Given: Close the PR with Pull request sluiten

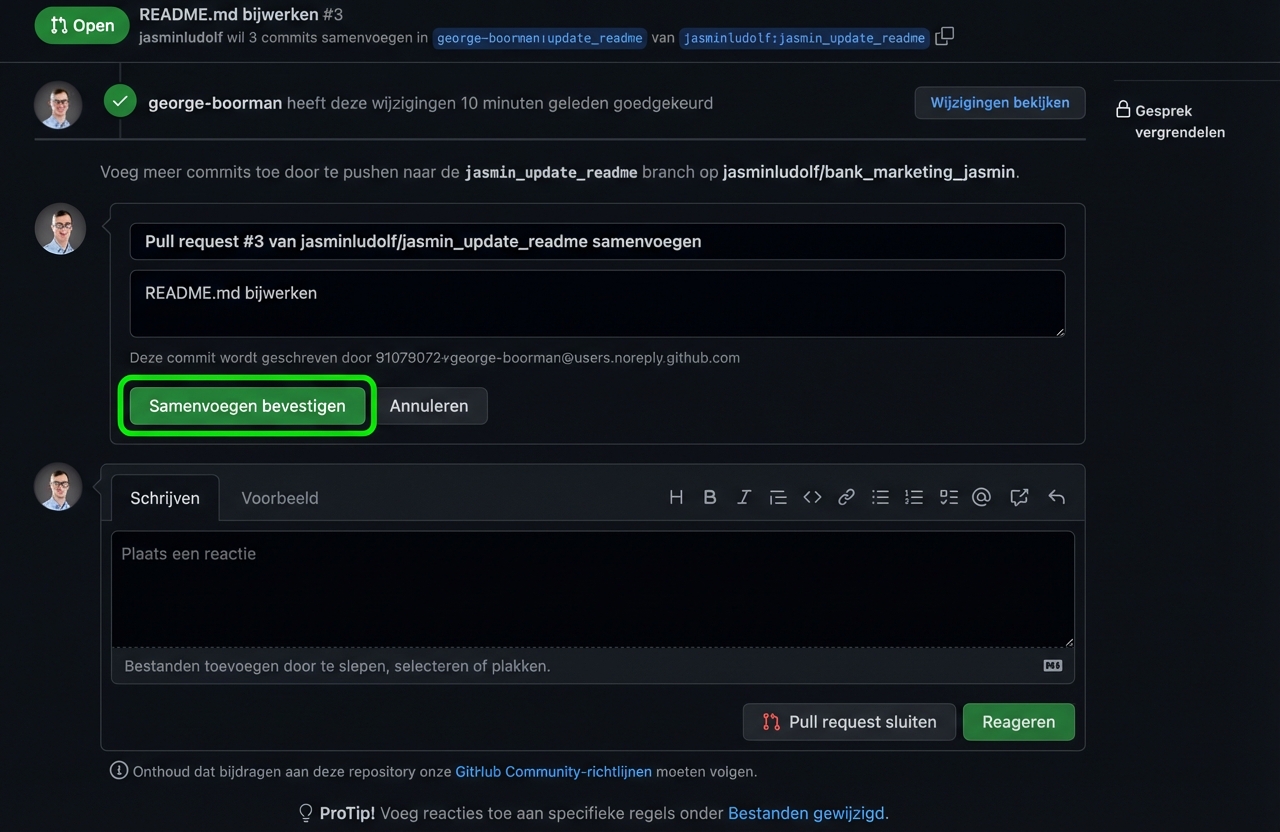Looking at the screenshot, I should [x=848, y=721].
